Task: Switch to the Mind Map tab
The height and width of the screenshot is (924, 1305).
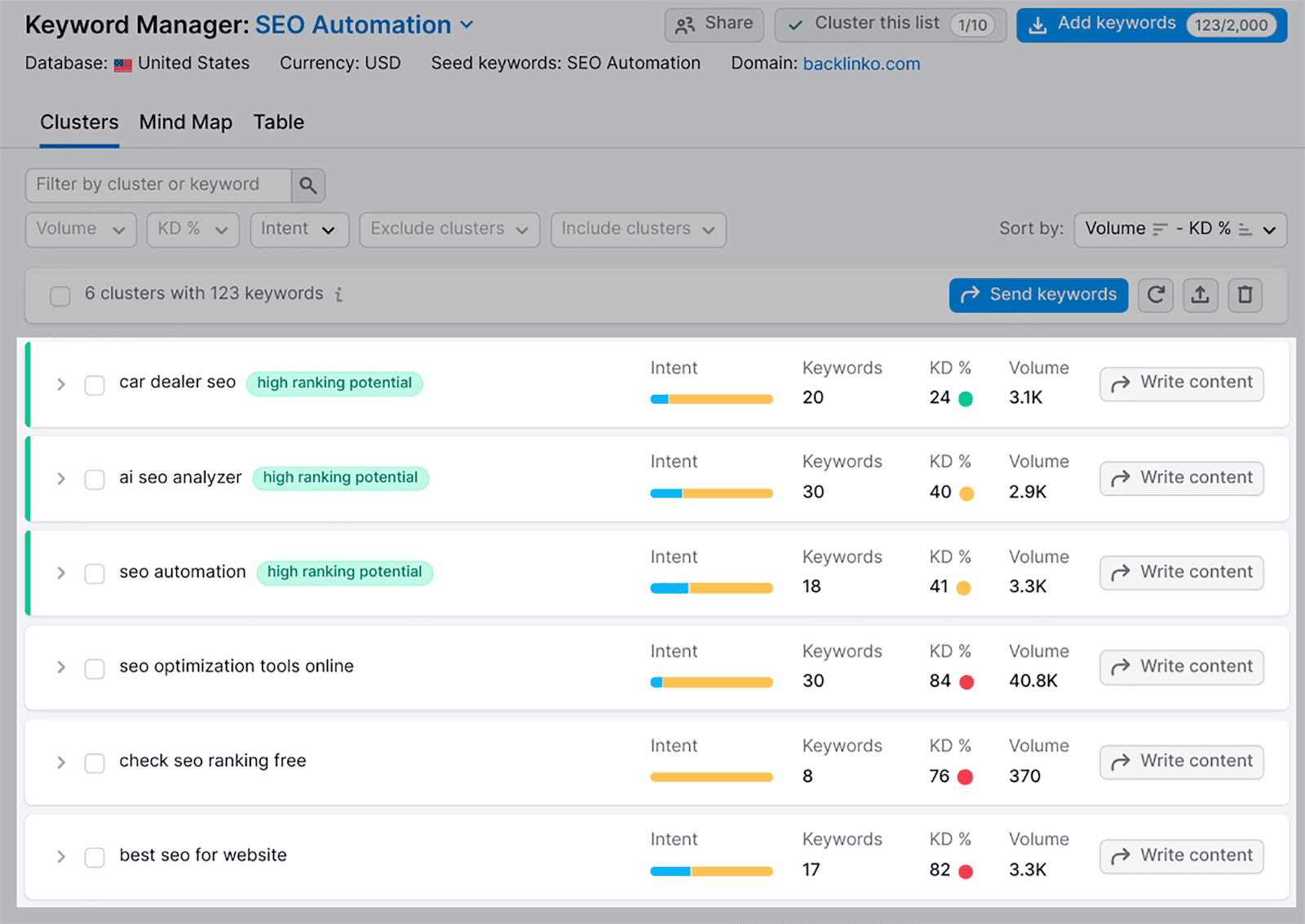Action: (185, 122)
